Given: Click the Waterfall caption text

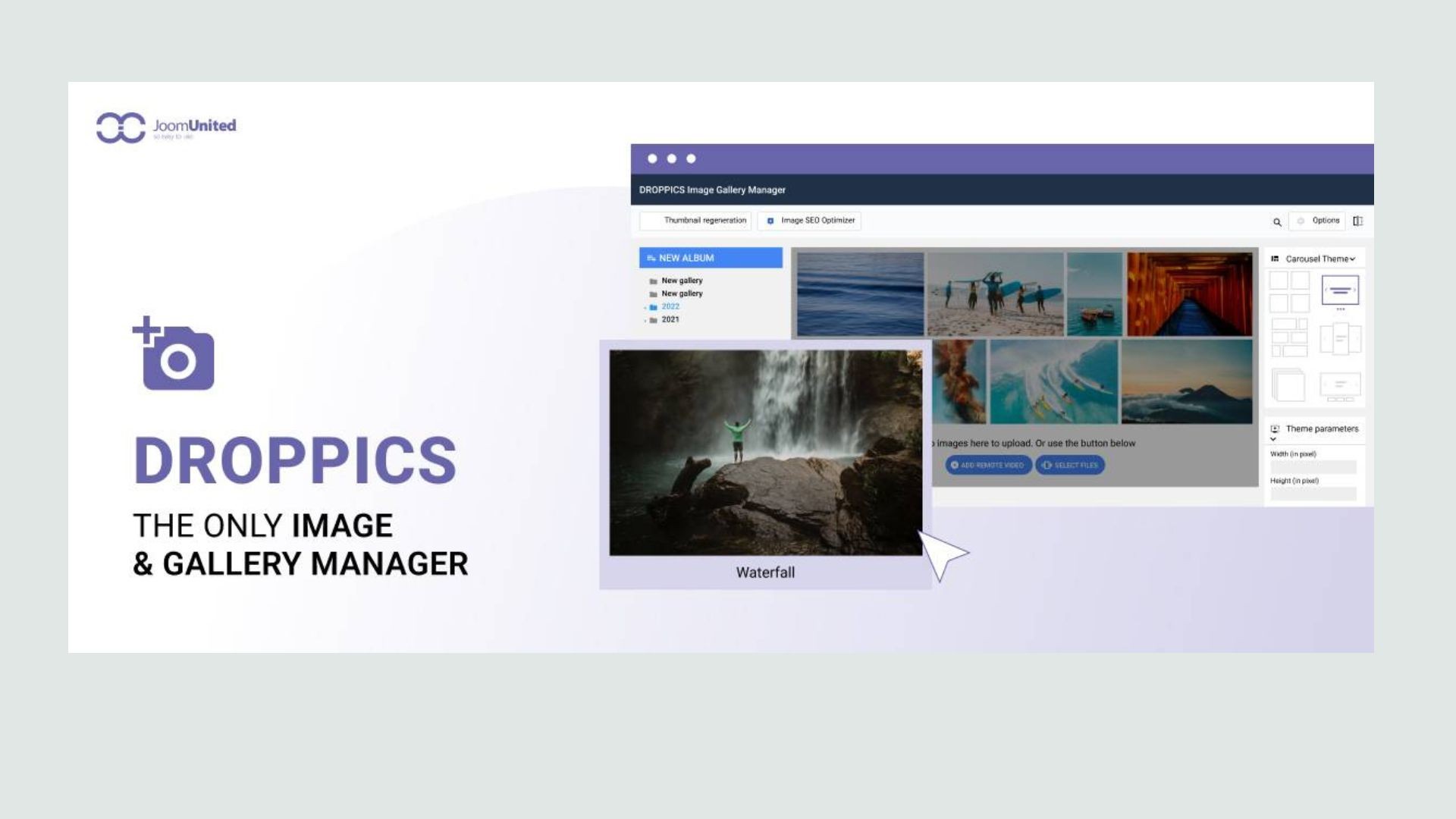Looking at the screenshot, I should [x=765, y=573].
